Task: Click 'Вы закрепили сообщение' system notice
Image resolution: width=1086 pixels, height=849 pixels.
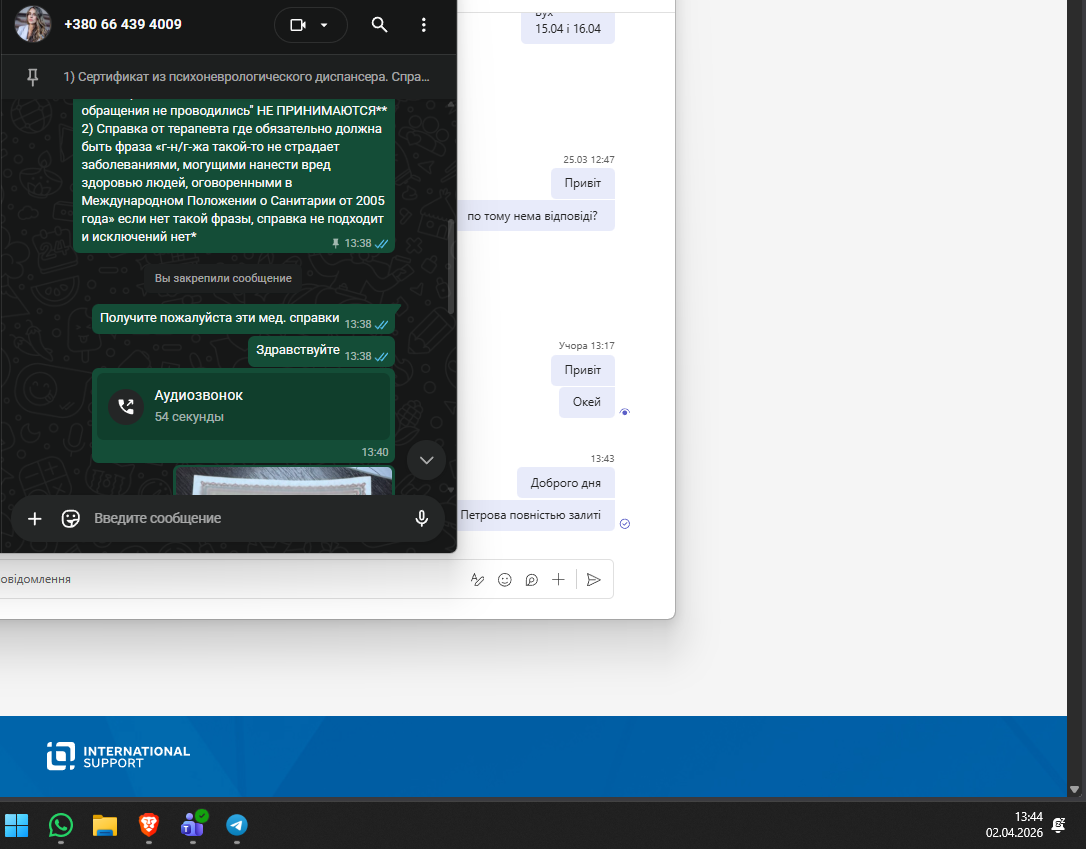Action: (x=223, y=278)
